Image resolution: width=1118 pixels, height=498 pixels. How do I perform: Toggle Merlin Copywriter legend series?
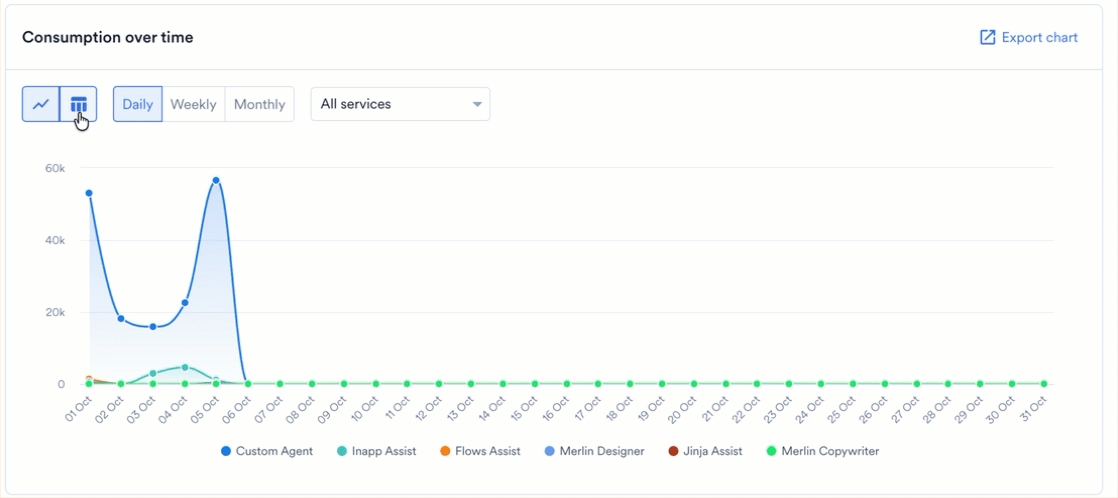pyautogui.click(x=824, y=451)
